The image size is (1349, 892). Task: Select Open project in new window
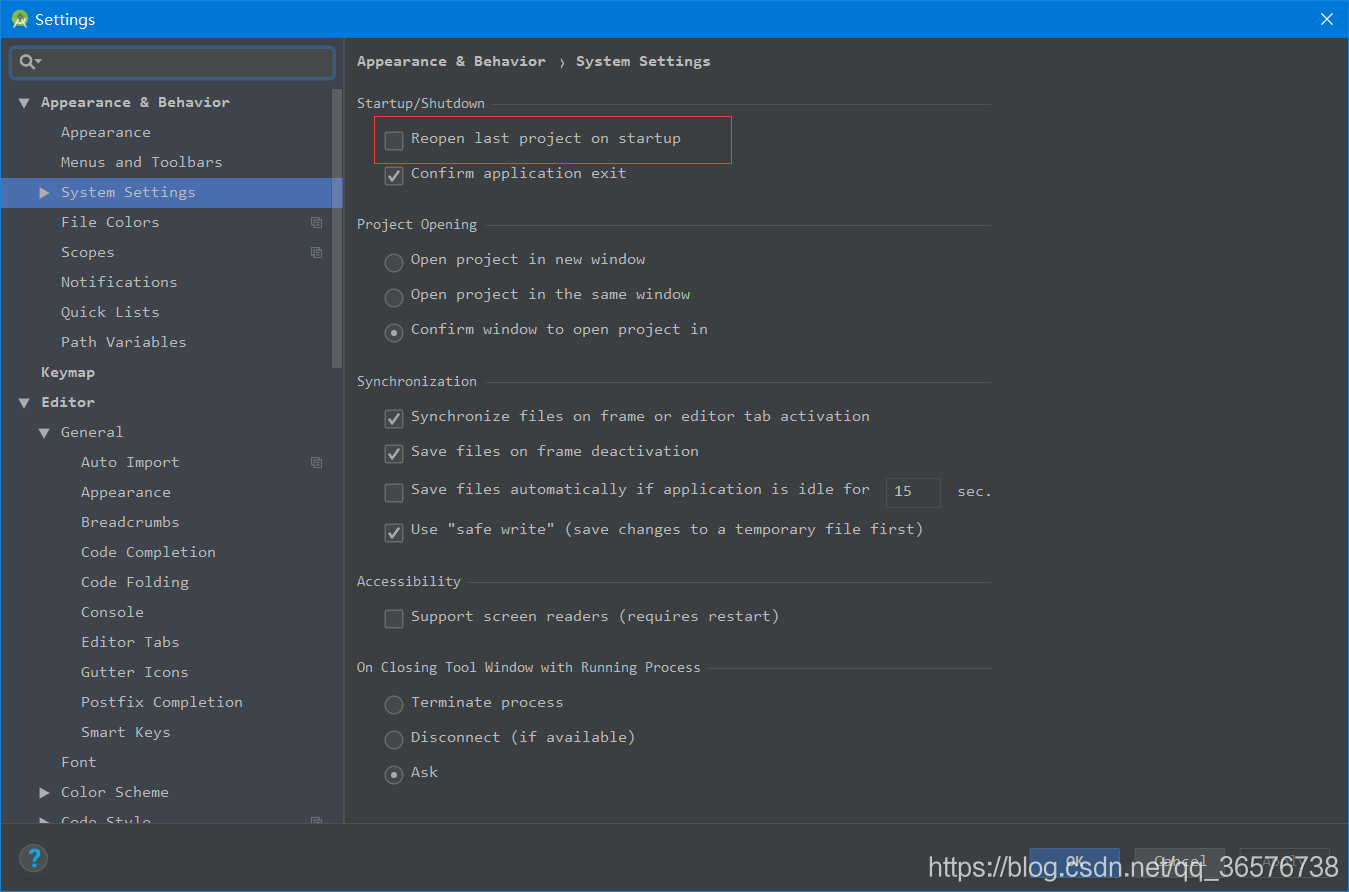click(x=394, y=261)
